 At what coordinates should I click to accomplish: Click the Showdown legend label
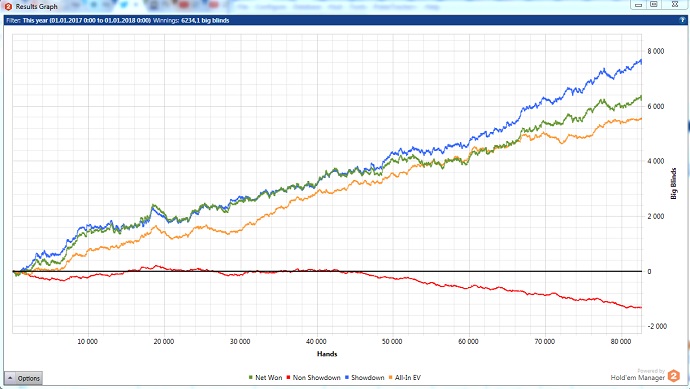[367, 378]
